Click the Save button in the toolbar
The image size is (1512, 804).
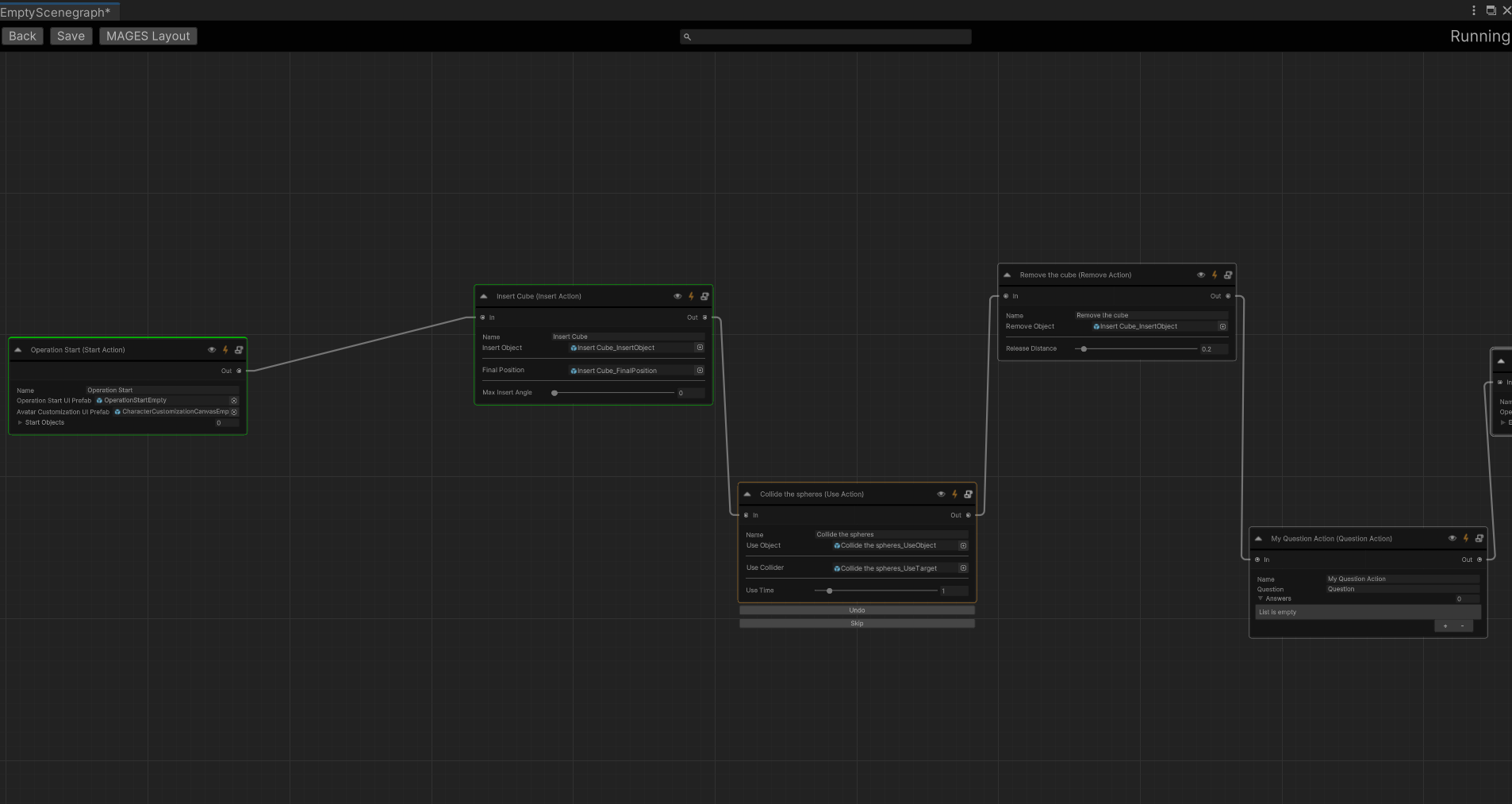[71, 36]
